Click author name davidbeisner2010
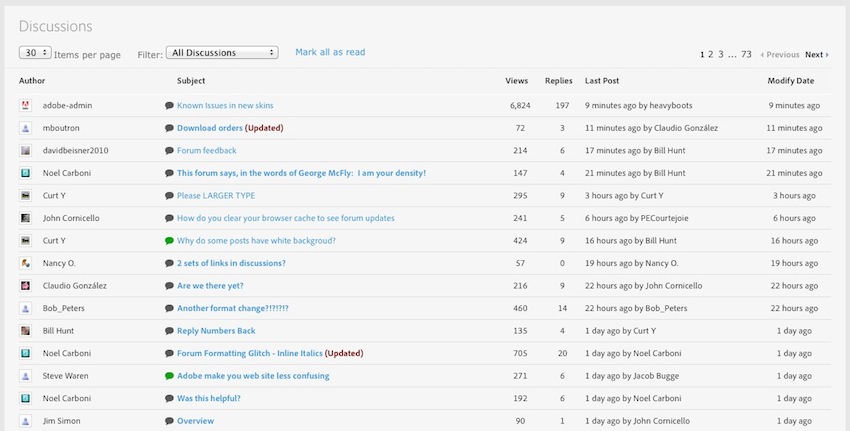 click(75, 151)
